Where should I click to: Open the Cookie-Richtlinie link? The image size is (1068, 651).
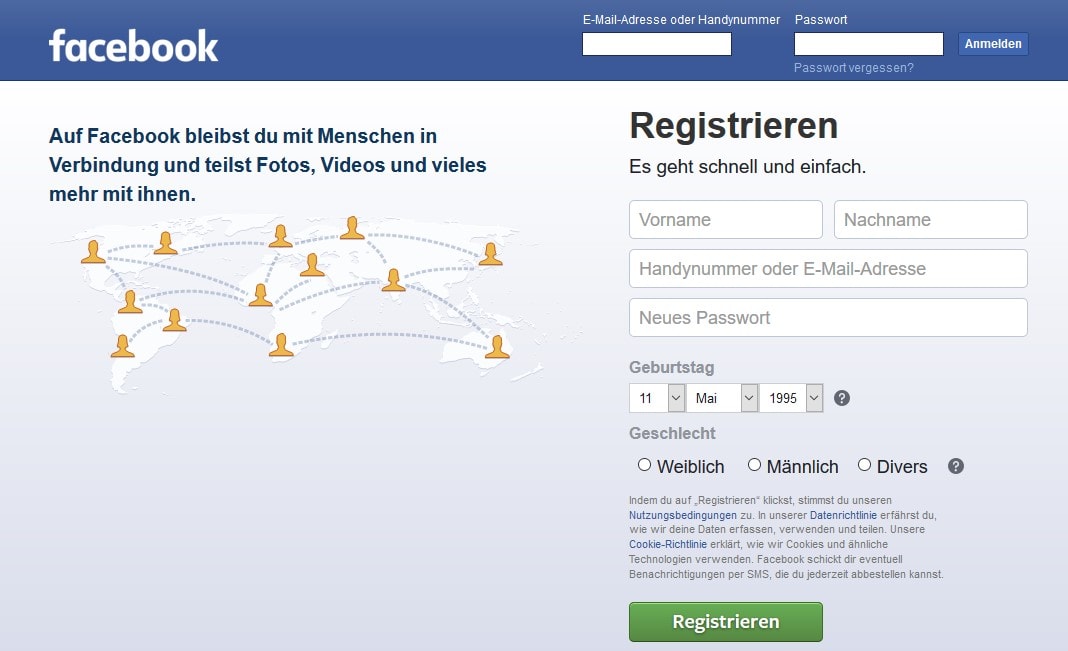coord(668,544)
